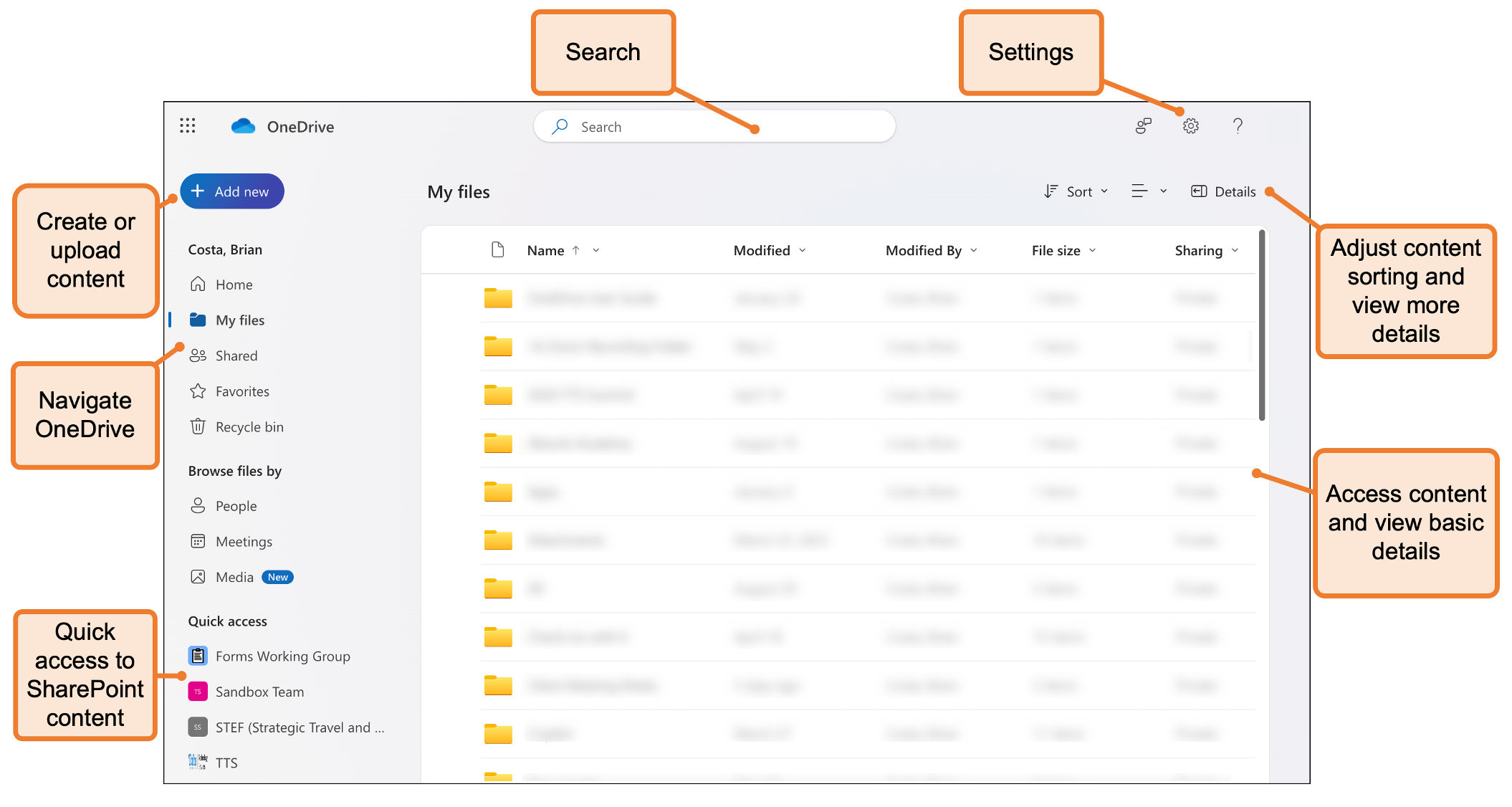Open the view layout options dropdown
The image size is (1512, 807).
pos(1149,191)
